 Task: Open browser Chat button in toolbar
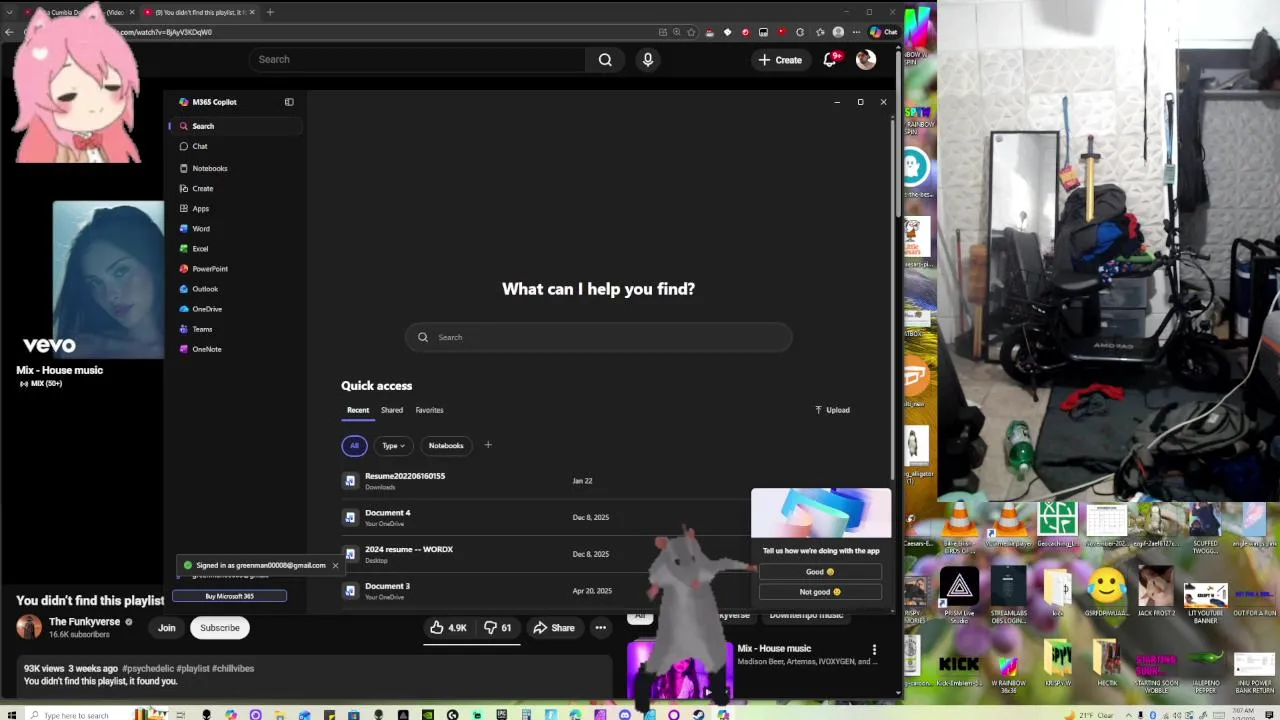point(884,32)
